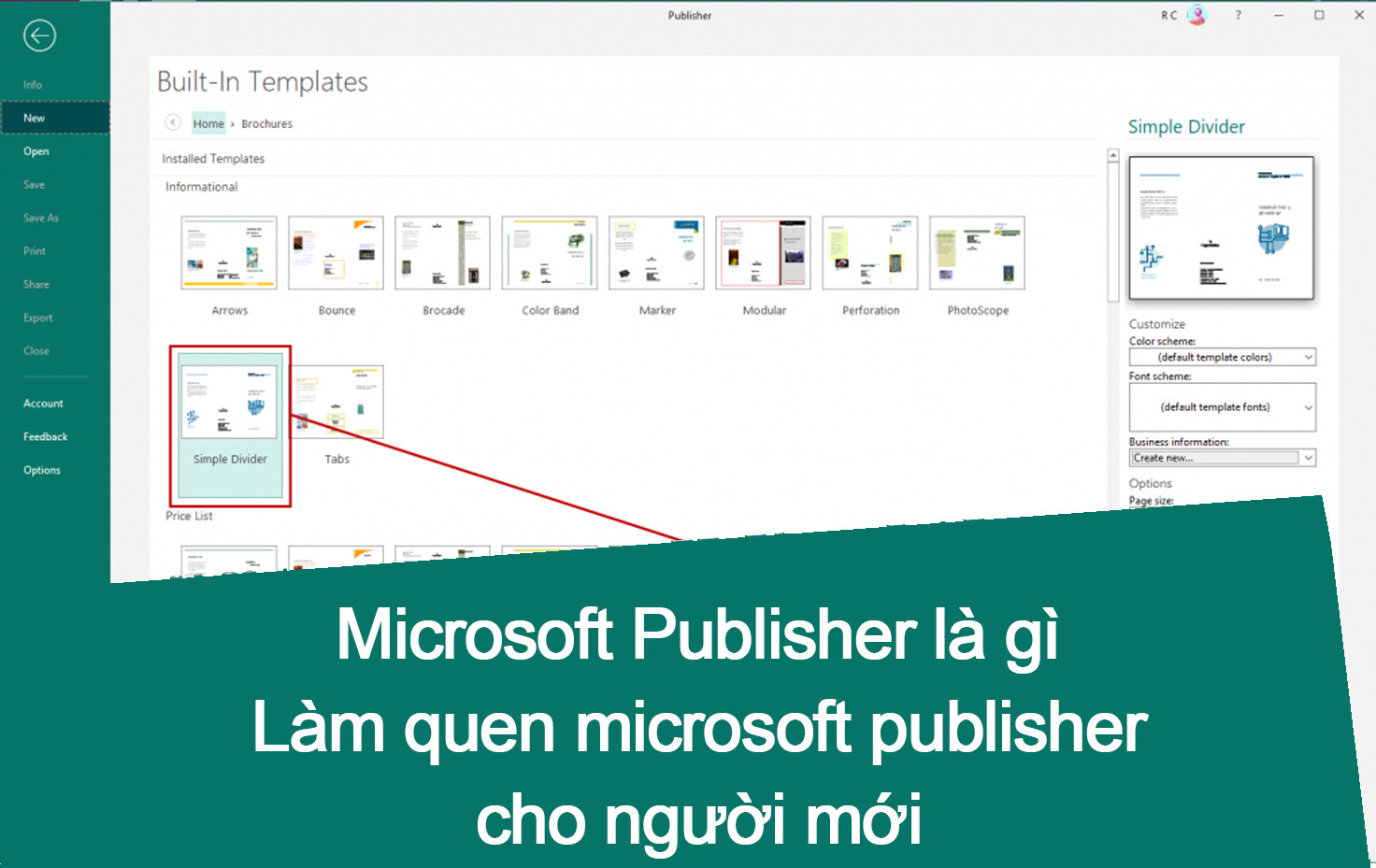Open the Feedback page

[x=46, y=436]
